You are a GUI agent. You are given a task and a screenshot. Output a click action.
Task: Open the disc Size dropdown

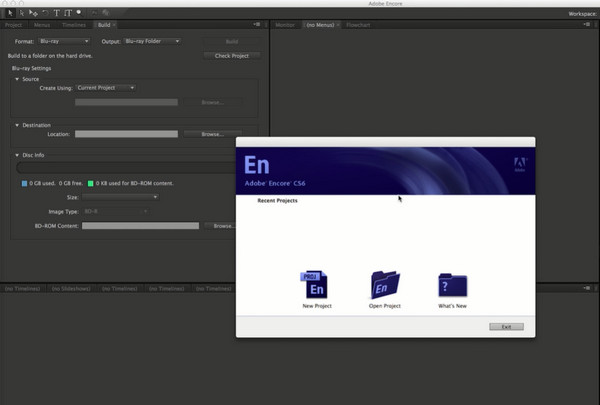click(120, 197)
